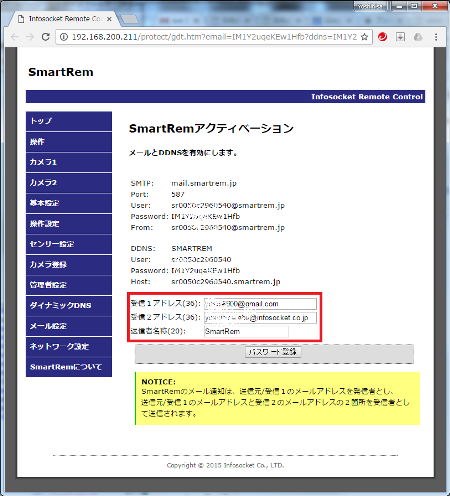The width and height of the screenshot is (450, 496).
Task: Click the Host value ending smartrem.jp
Action: pos(226,282)
